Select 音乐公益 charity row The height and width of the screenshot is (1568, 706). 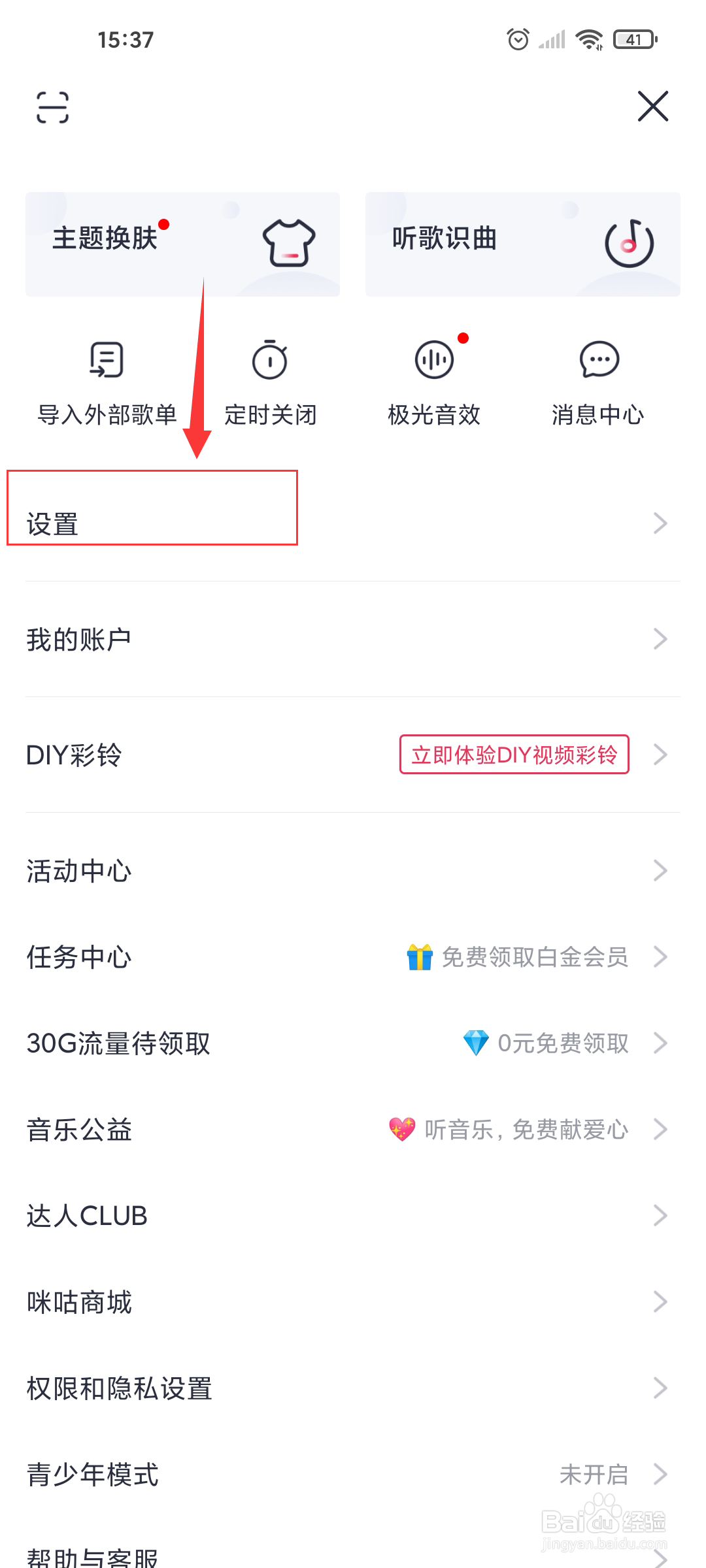click(x=80, y=1130)
